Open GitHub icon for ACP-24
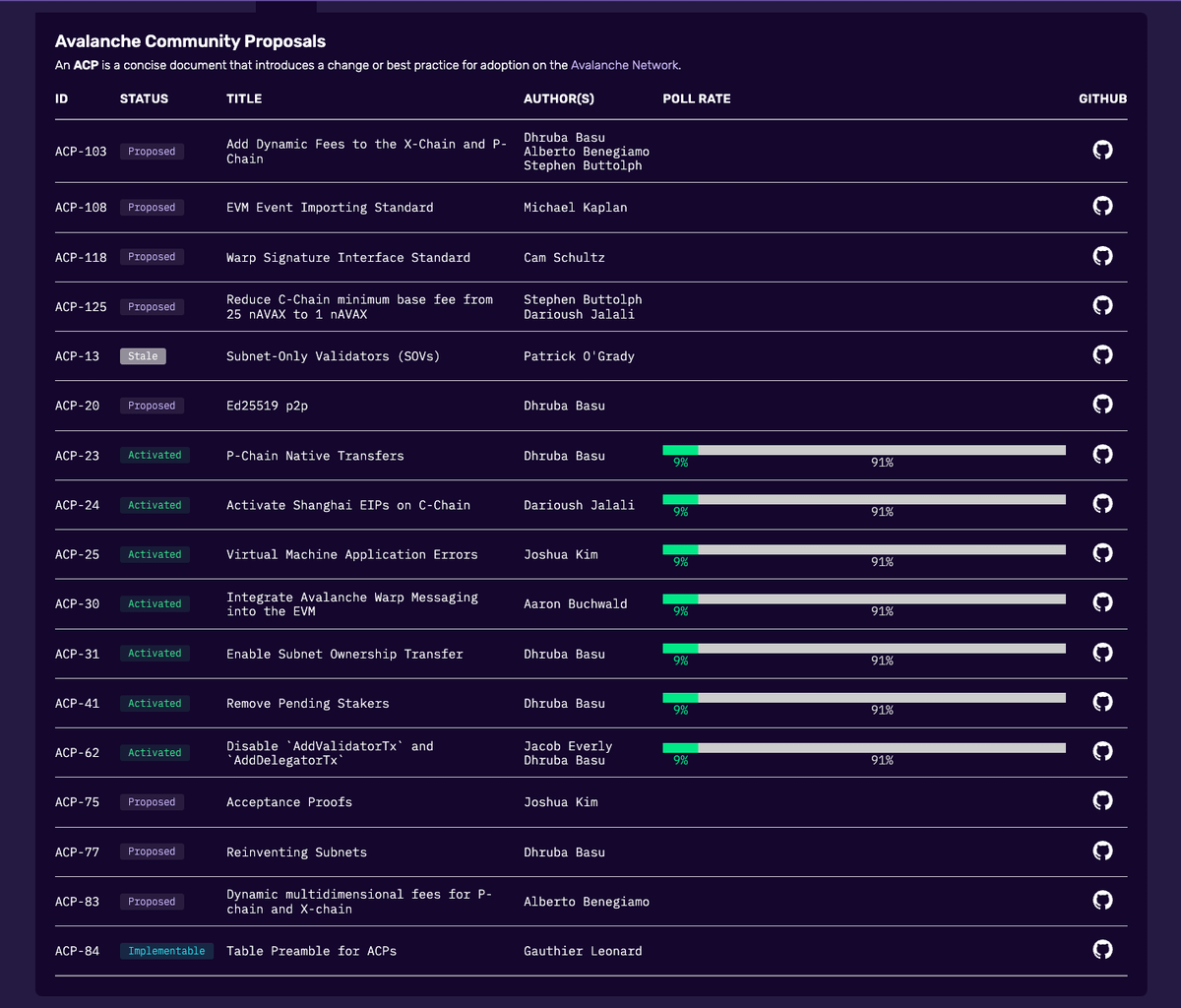This screenshot has height=1008, width=1181. click(x=1102, y=503)
